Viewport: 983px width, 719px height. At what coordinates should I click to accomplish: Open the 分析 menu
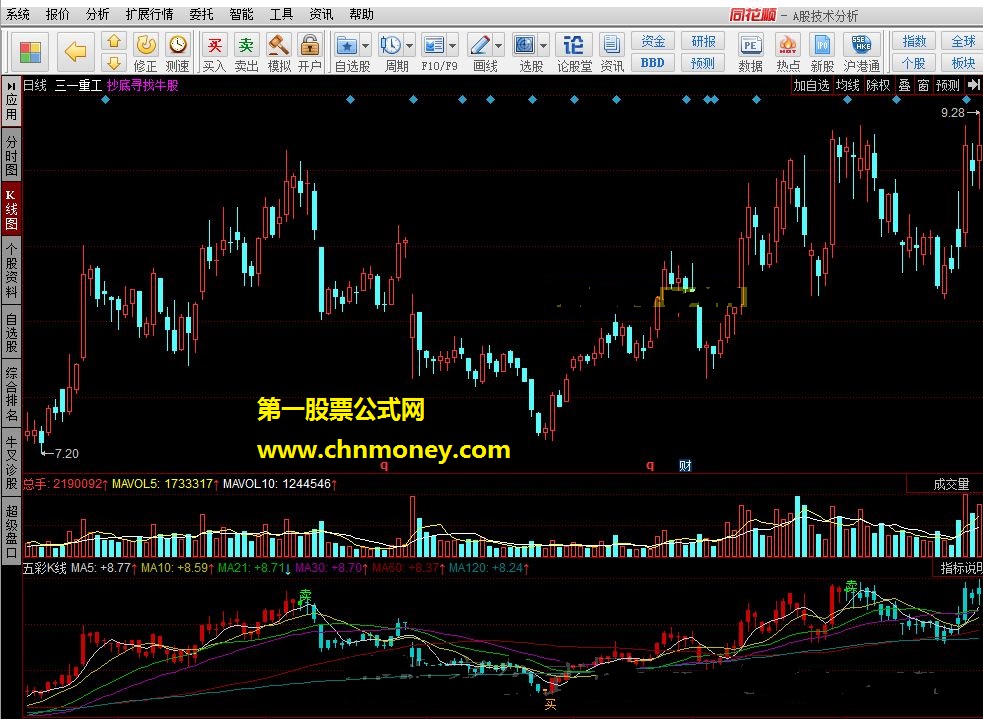point(97,14)
